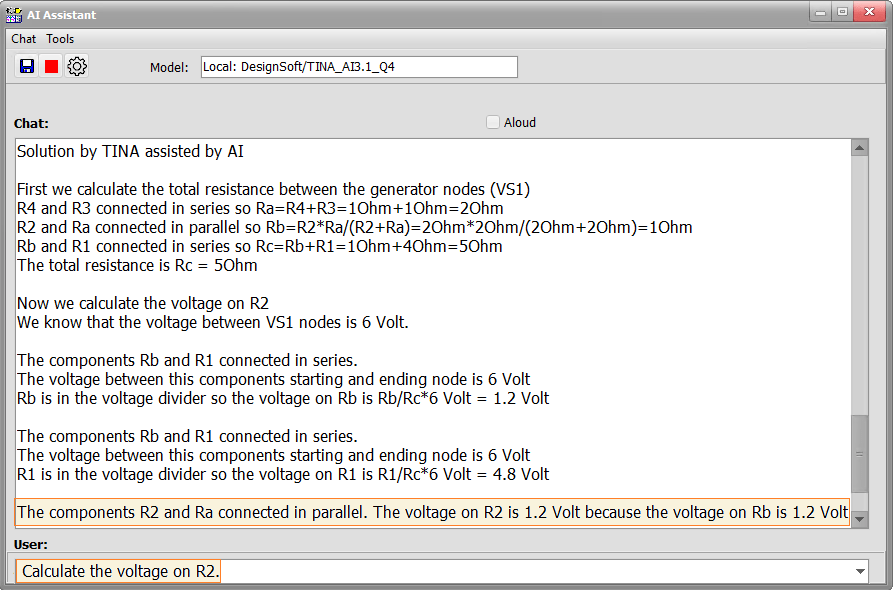Click the 'Solution by TINA assisted by AI' line
The height and width of the screenshot is (590, 893).
130,151
